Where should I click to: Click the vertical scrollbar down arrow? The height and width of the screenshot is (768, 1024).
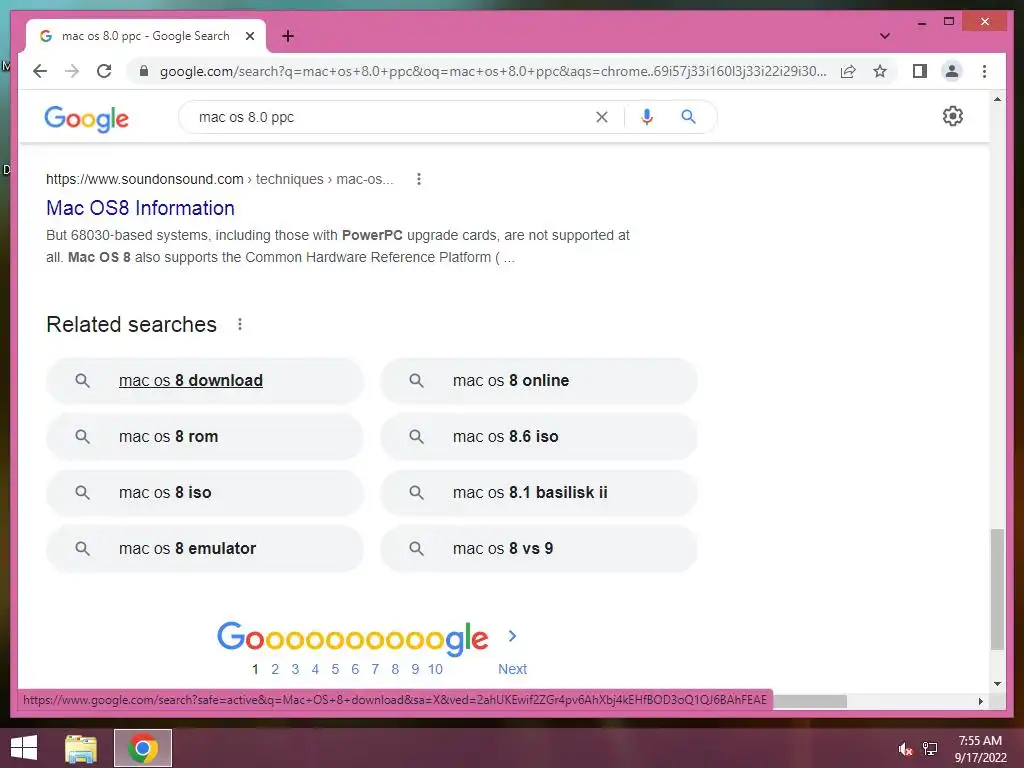[x=997, y=684]
